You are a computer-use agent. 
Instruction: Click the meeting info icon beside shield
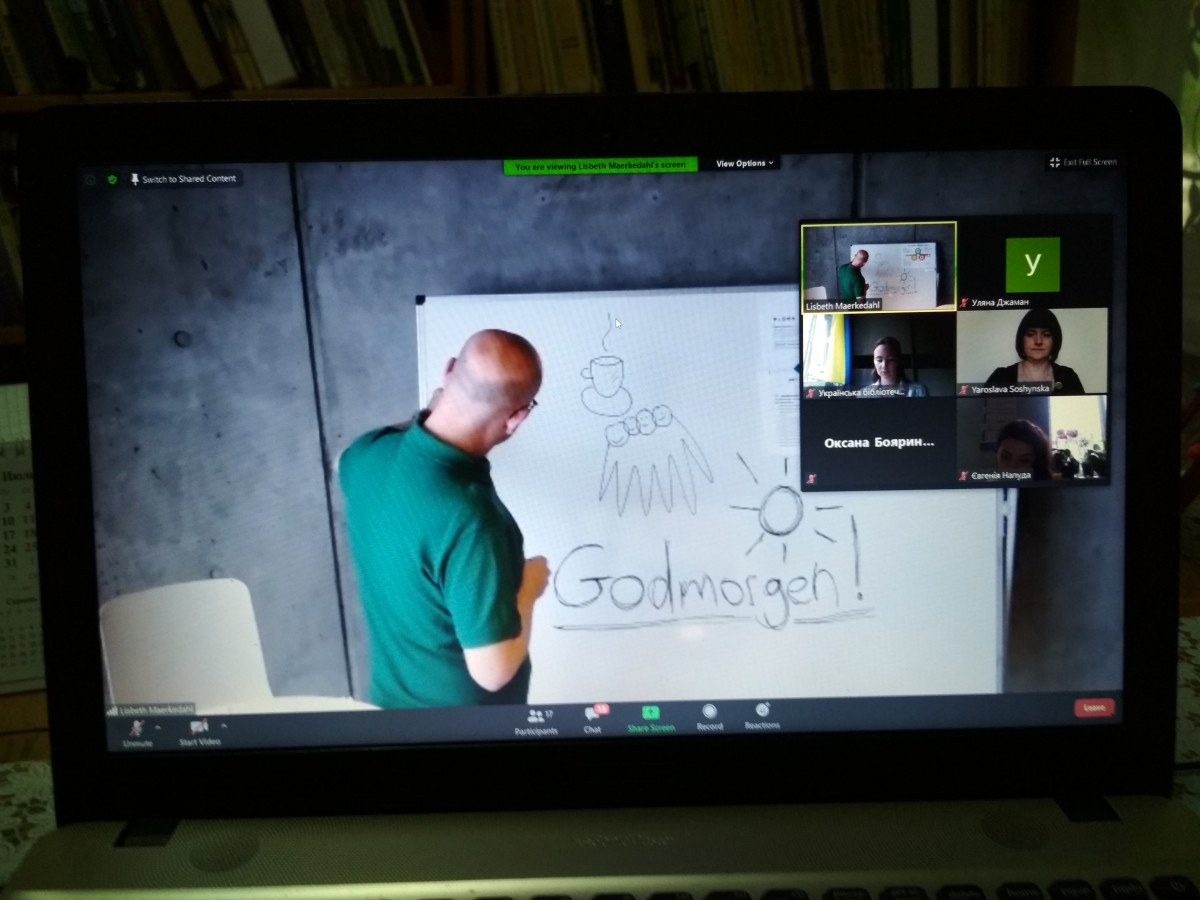pyautogui.click(x=90, y=180)
